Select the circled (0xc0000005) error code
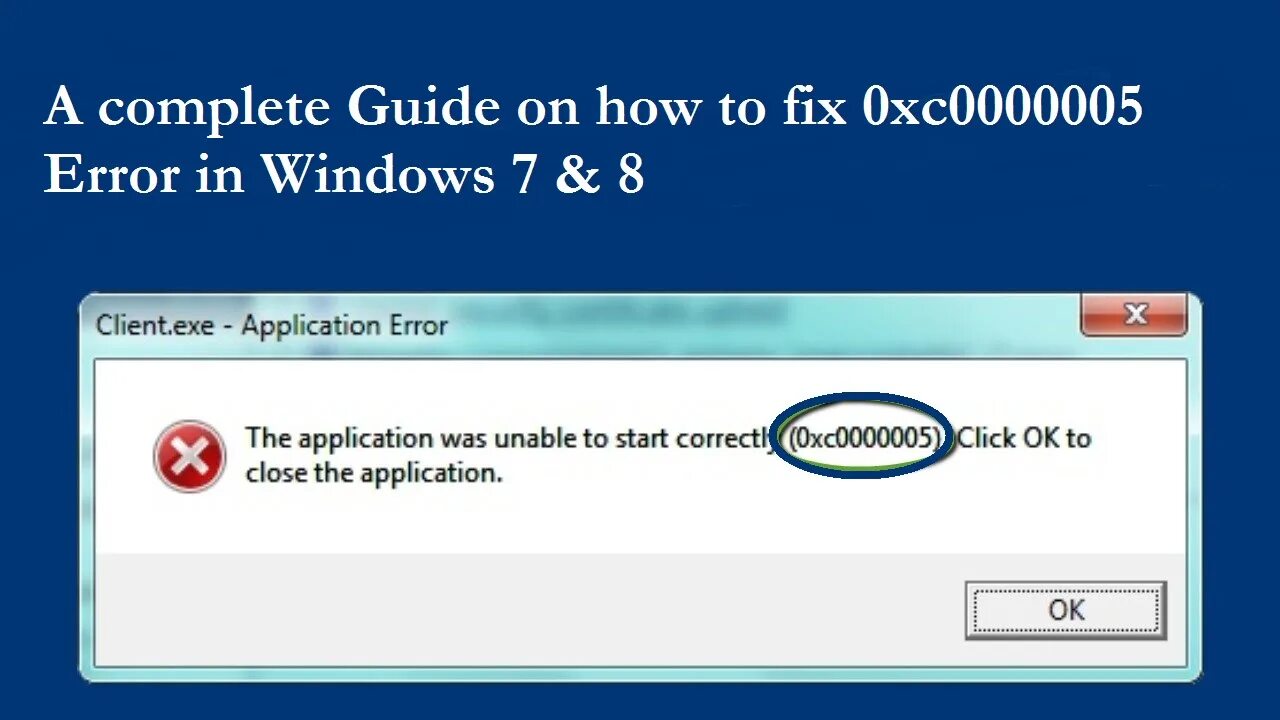Viewport: 1280px width, 720px height. [x=865, y=437]
